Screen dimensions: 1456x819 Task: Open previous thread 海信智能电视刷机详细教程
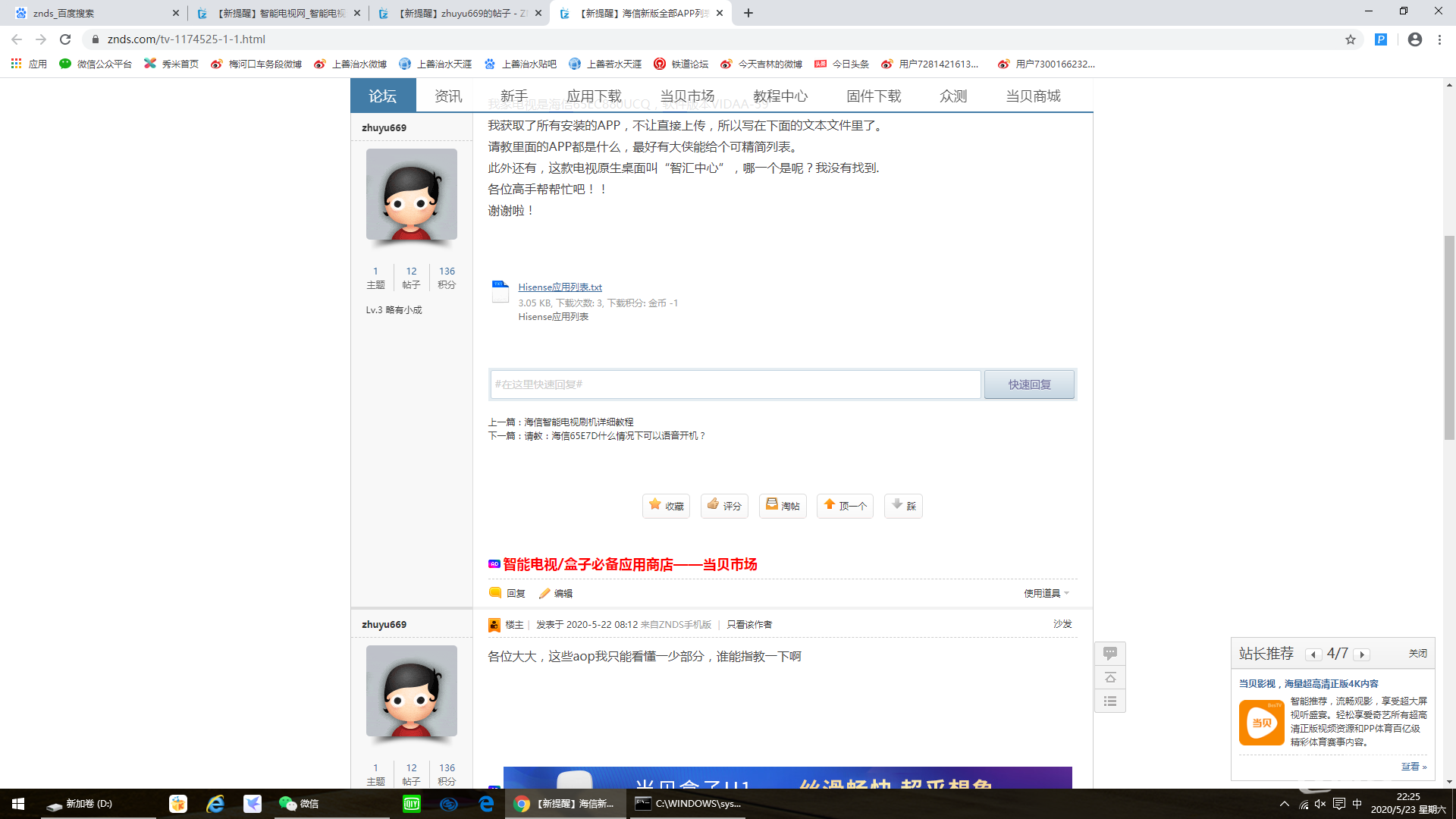579,422
